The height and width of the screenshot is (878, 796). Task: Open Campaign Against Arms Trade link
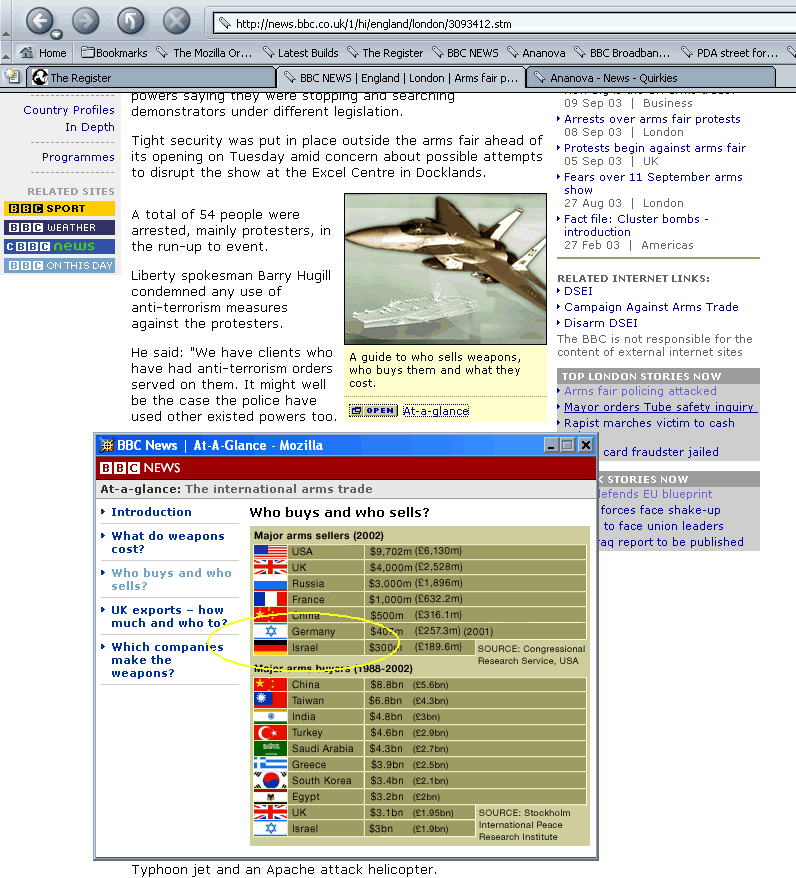pyautogui.click(x=651, y=307)
